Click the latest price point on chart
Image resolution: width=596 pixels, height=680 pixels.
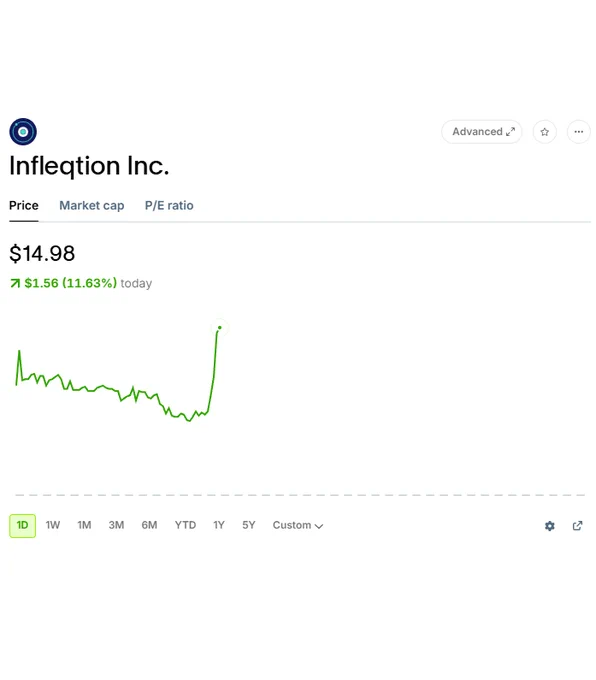coord(219,328)
